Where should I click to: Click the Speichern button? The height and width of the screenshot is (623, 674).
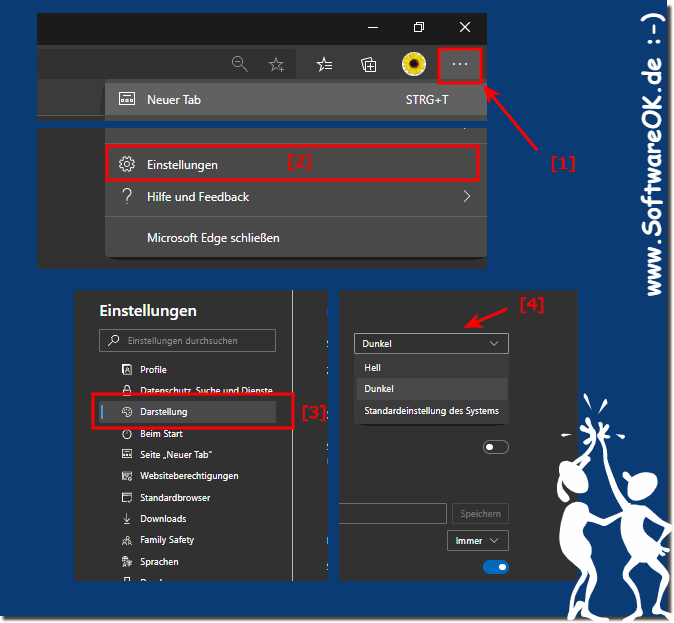pyautogui.click(x=480, y=513)
